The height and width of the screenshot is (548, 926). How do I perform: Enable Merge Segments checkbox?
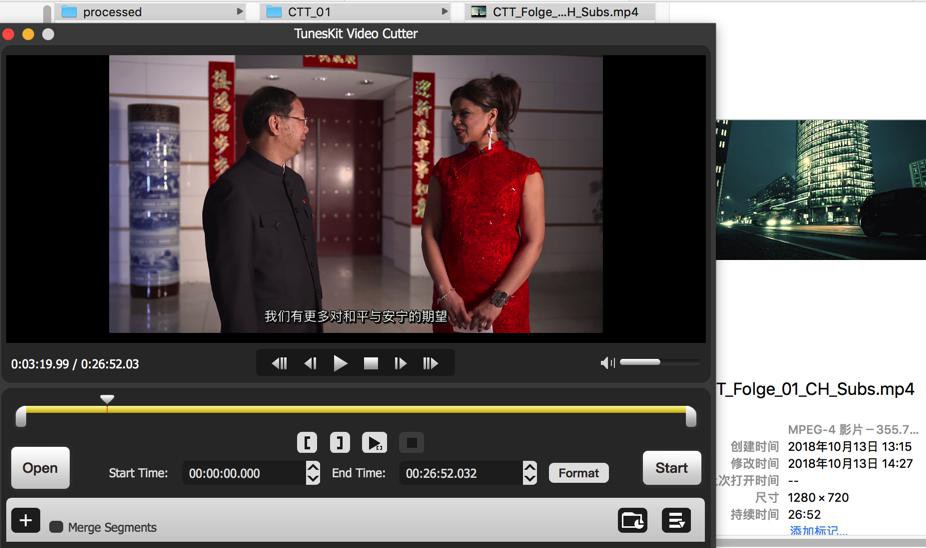pyautogui.click(x=56, y=527)
